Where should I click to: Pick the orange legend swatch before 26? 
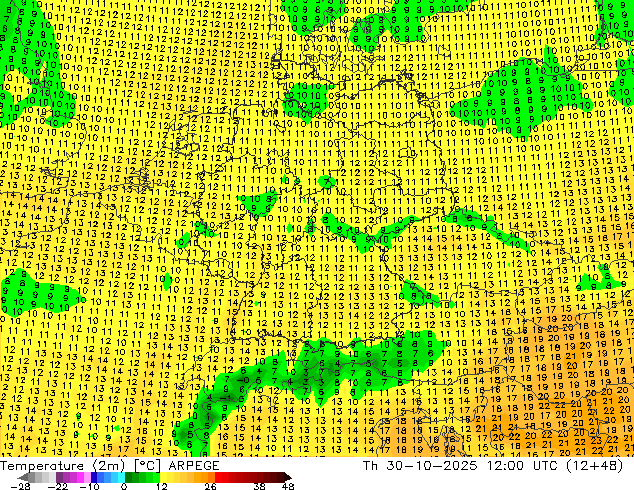coord(211,477)
